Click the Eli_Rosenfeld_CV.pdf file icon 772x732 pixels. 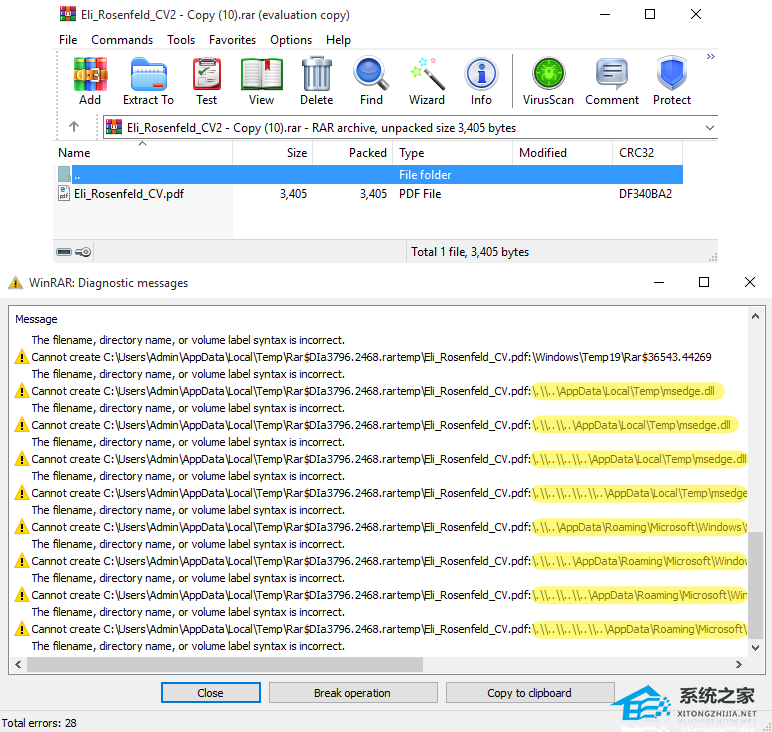[x=64, y=193]
